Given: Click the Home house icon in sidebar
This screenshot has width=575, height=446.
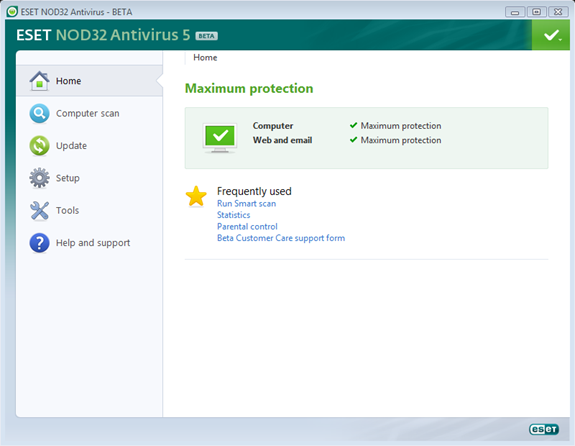Looking at the screenshot, I should pos(39,81).
